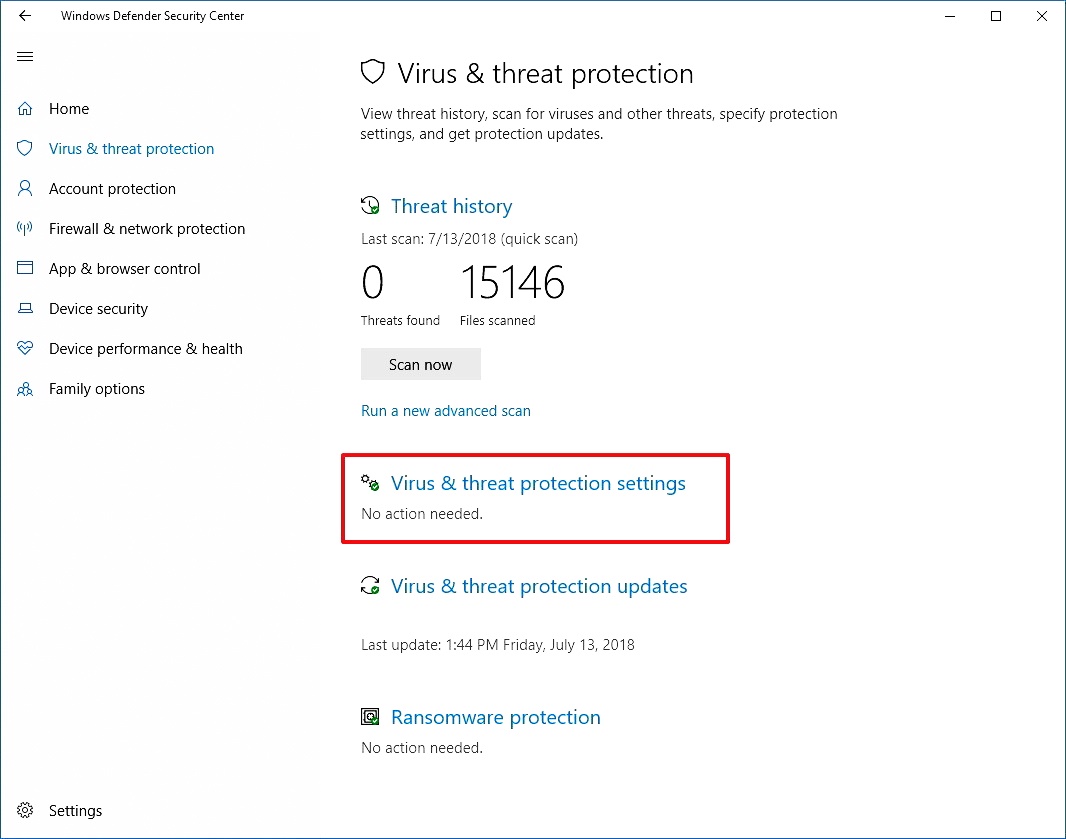The height and width of the screenshot is (839, 1066).
Task: Open Run a new advanced scan
Action: 446,411
